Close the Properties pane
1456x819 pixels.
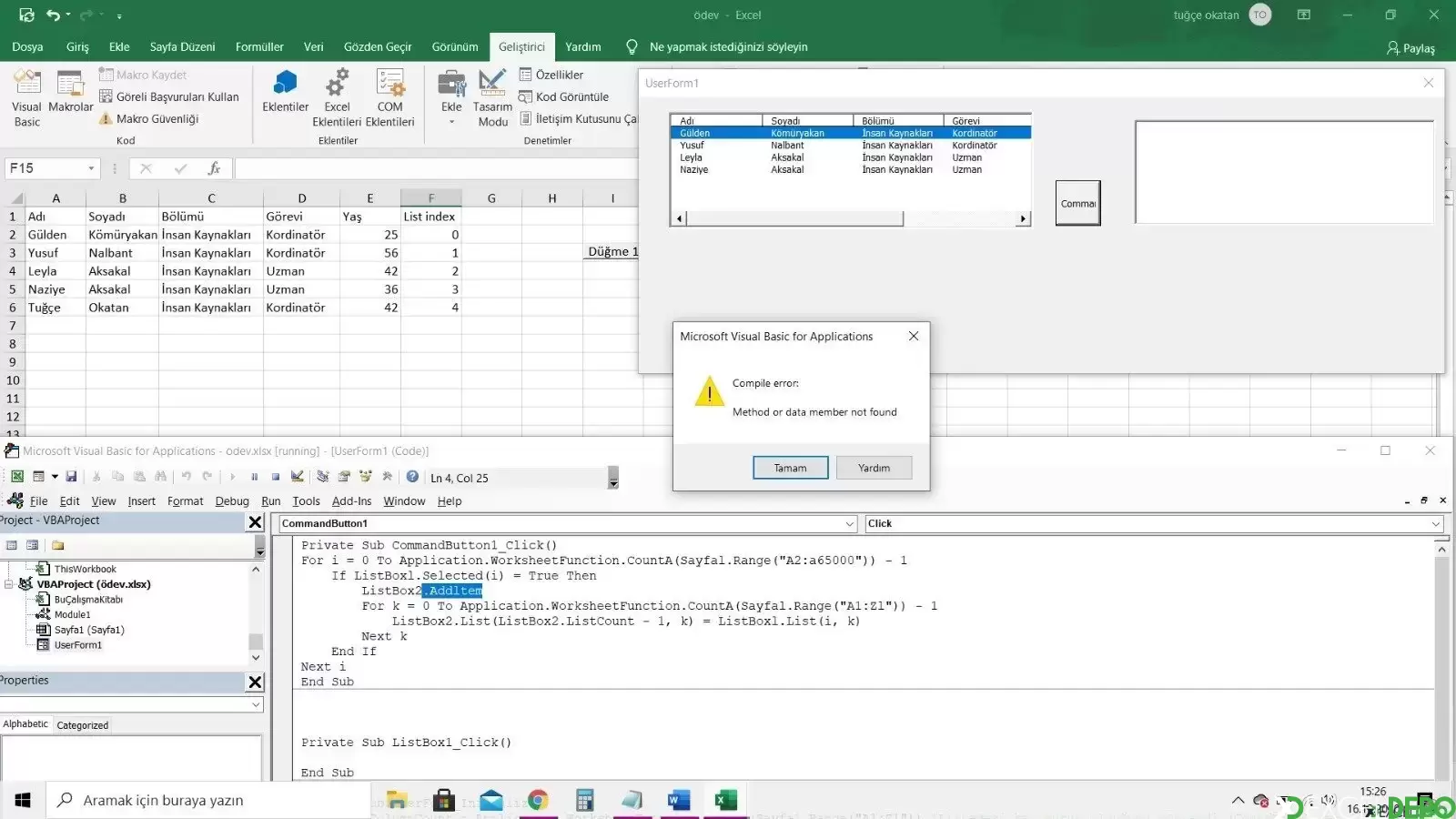click(255, 682)
